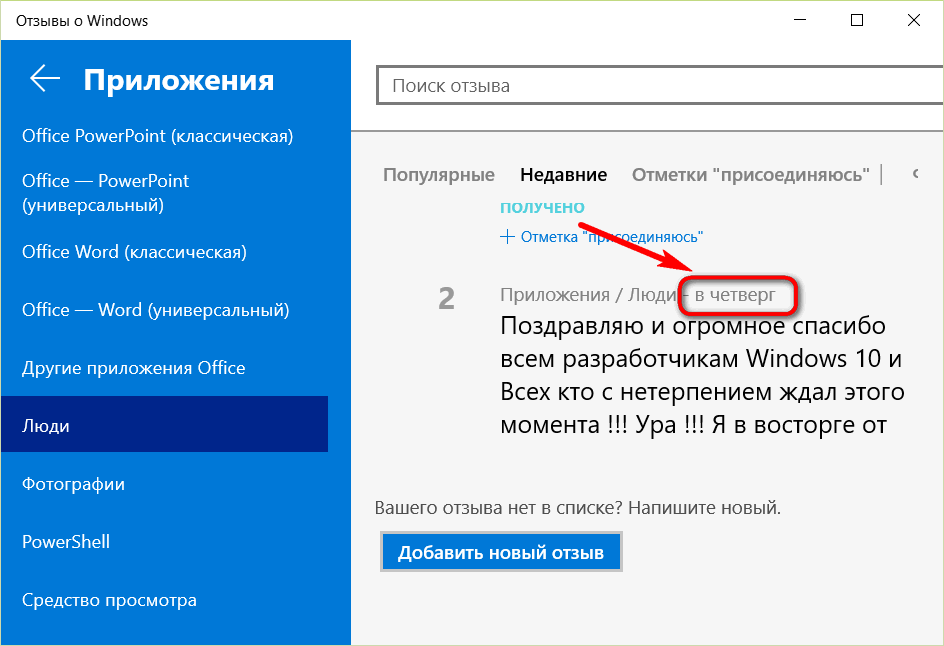Select the highlighted Люди category

(x=164, y=424)
